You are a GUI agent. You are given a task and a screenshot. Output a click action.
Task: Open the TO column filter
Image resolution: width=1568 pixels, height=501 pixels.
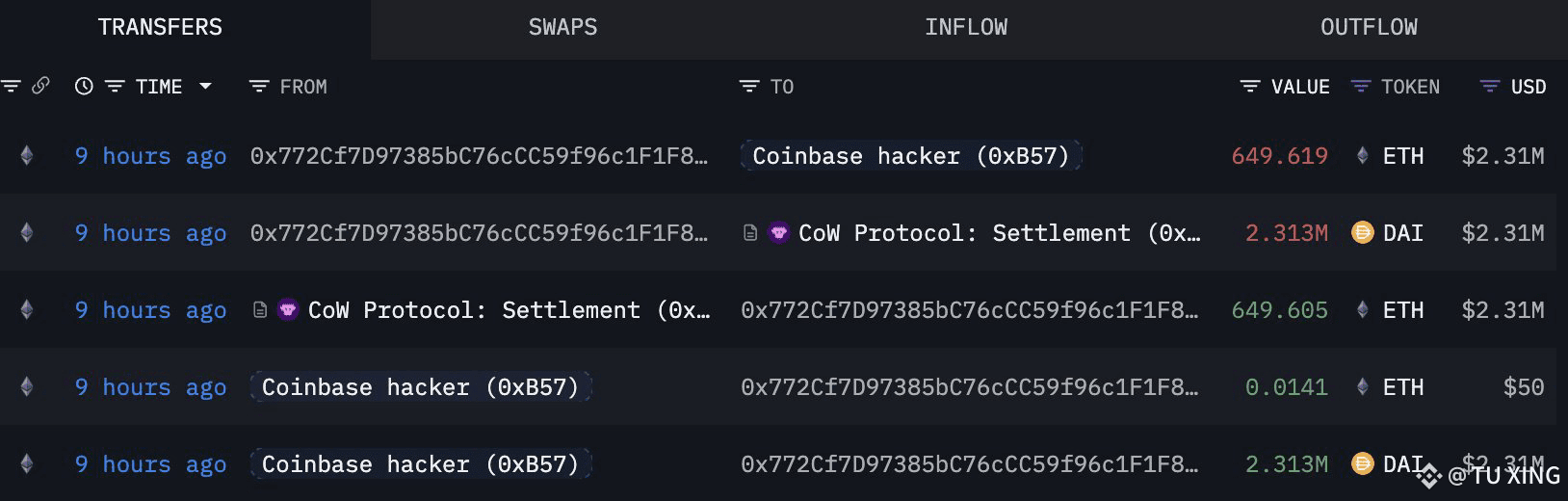point(748,87)
